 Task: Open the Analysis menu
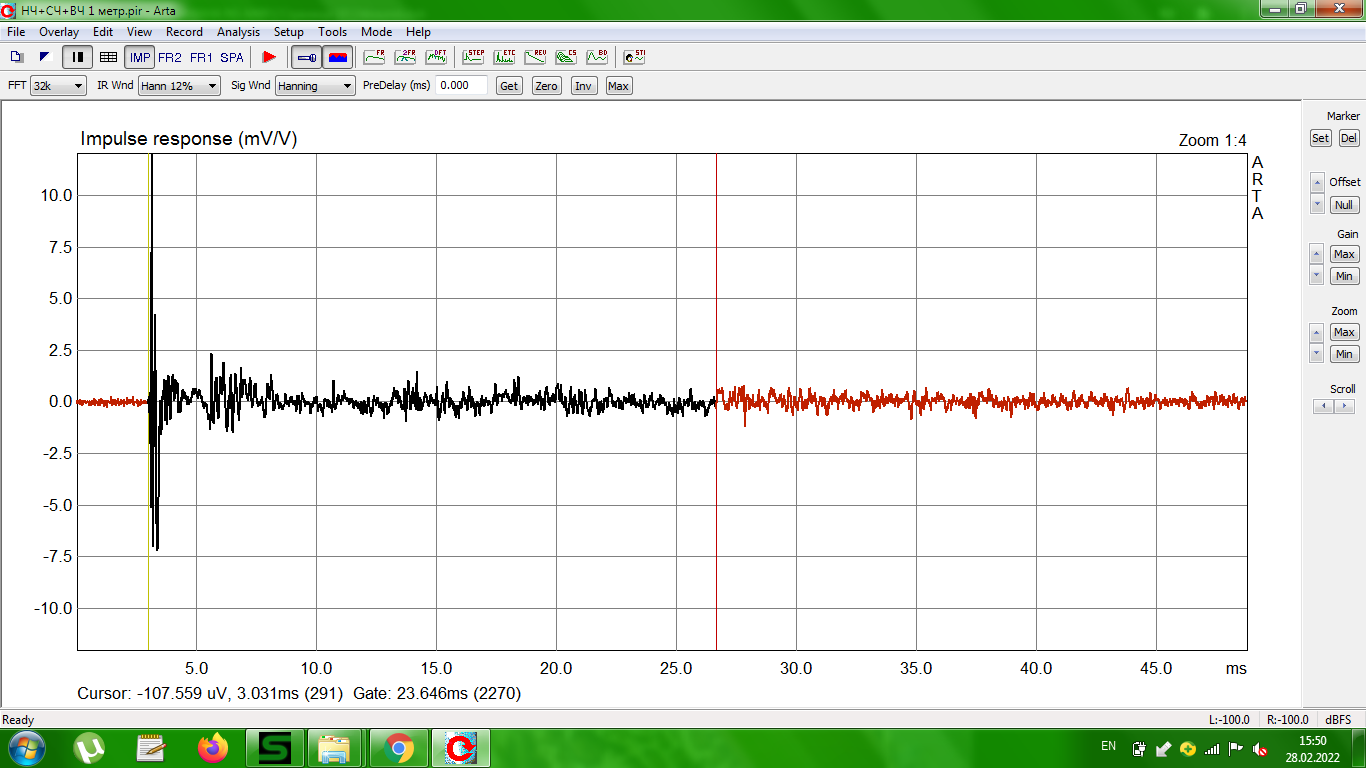238,32
